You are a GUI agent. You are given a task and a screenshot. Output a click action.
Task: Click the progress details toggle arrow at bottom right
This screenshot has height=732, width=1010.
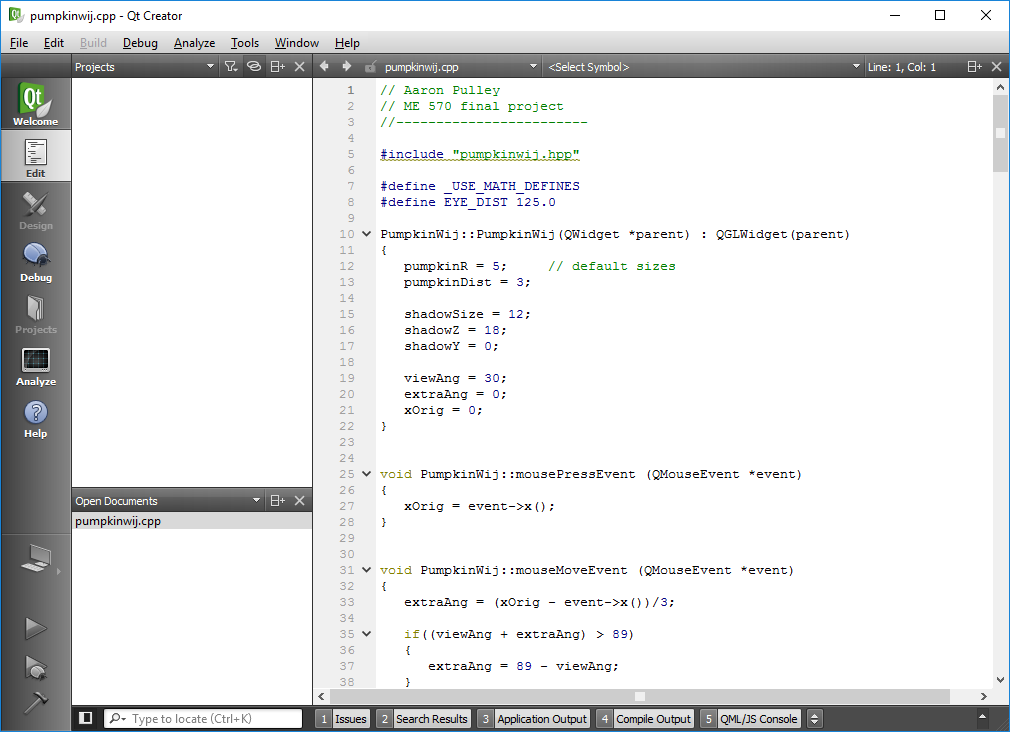click(x=982, y=717)
